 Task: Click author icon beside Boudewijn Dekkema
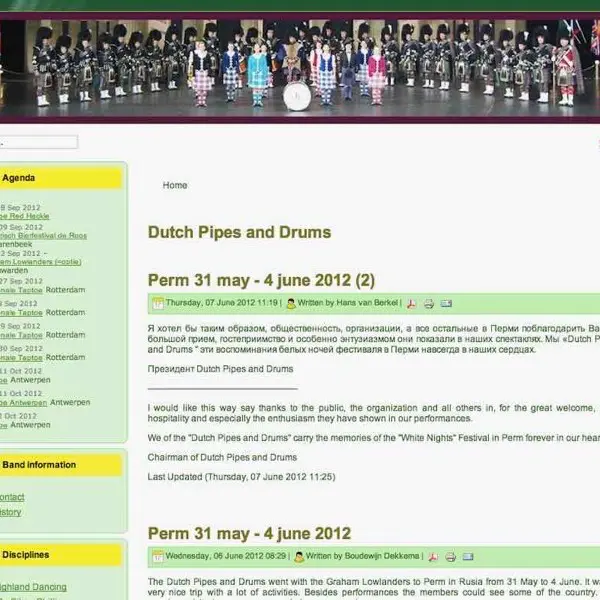299,556
